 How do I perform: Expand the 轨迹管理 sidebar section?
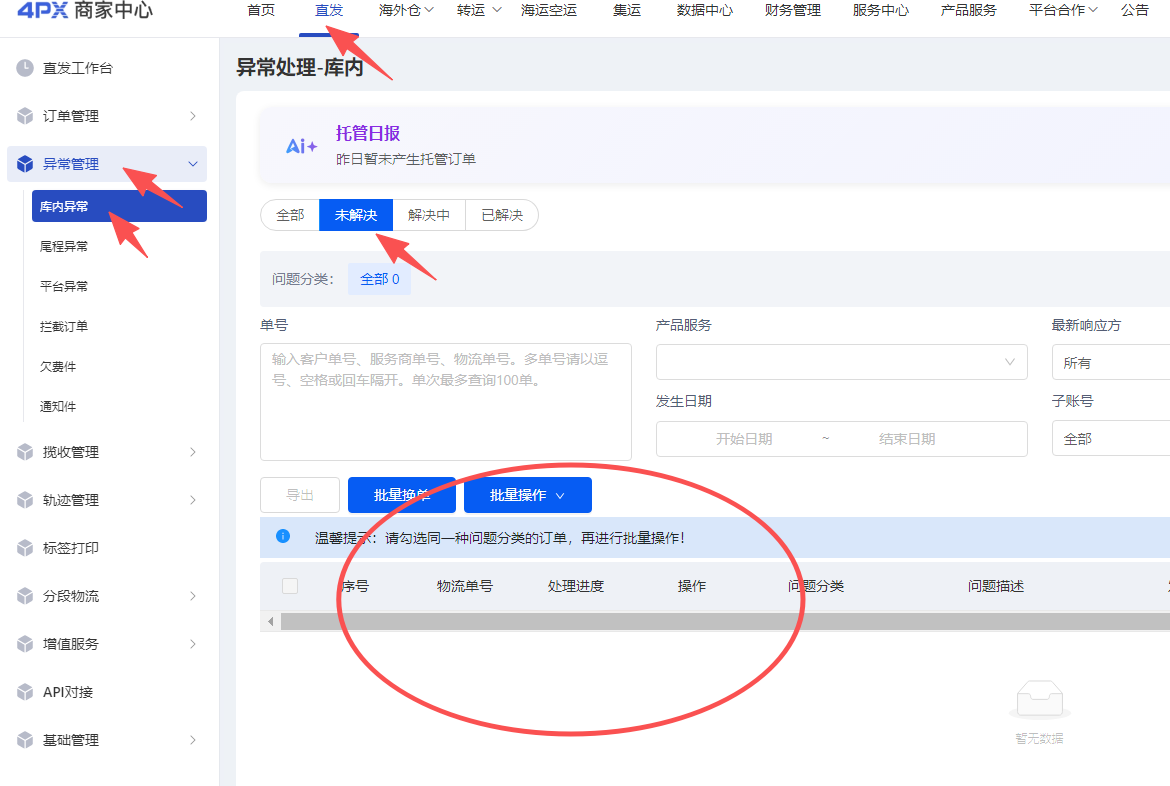pos(107,500)
